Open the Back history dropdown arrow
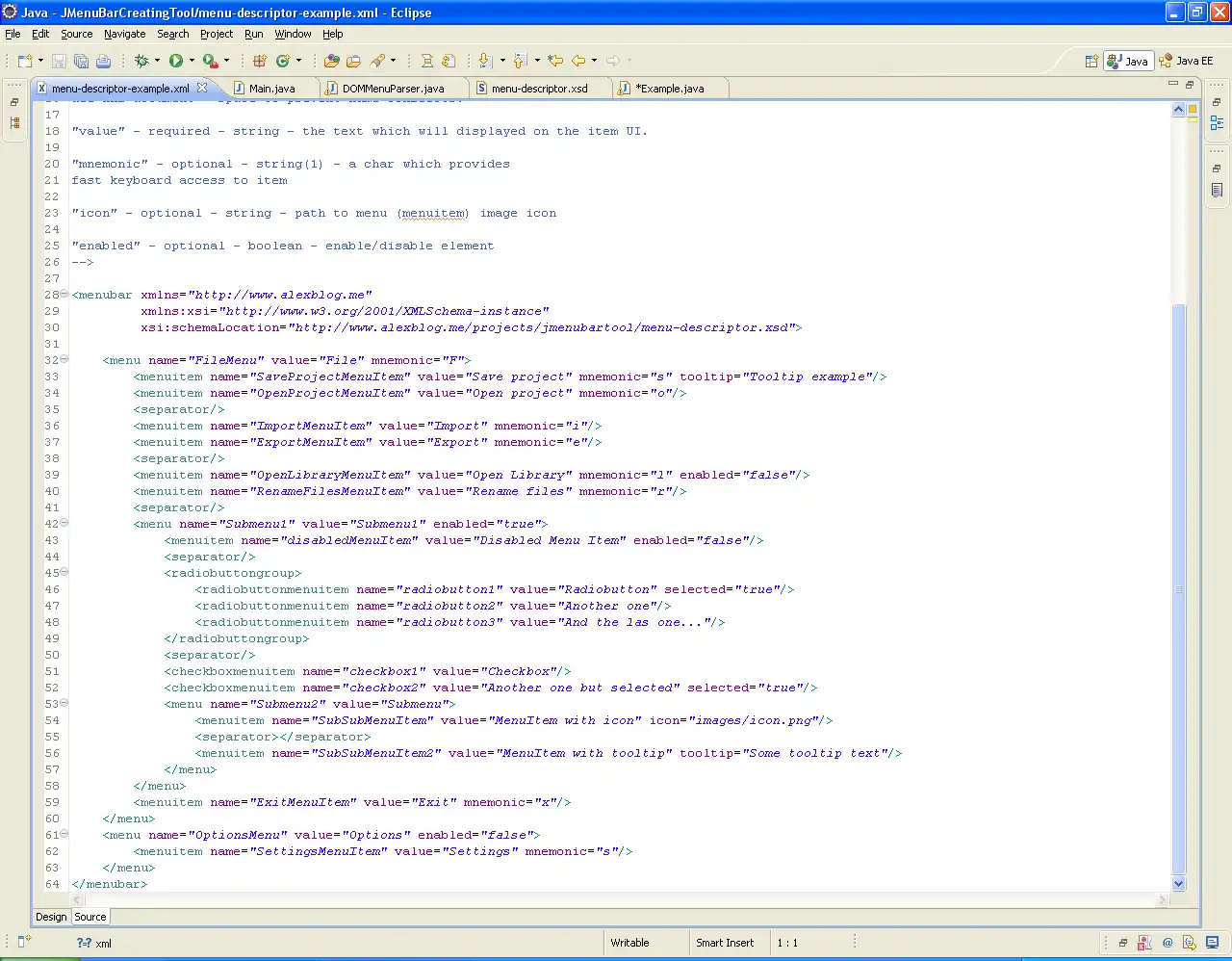 coord(594,61)
